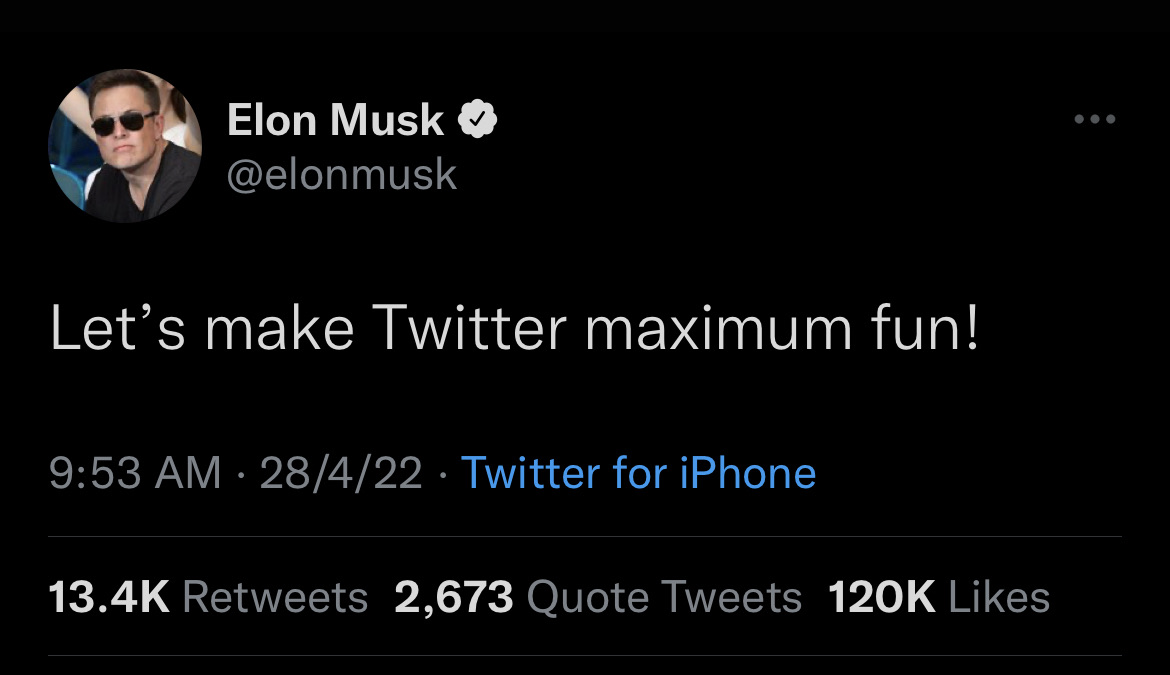This screenshot has width=1170, height=675.
Task: Click the blue verified checkmark badge
Action: tap(478, 121)
